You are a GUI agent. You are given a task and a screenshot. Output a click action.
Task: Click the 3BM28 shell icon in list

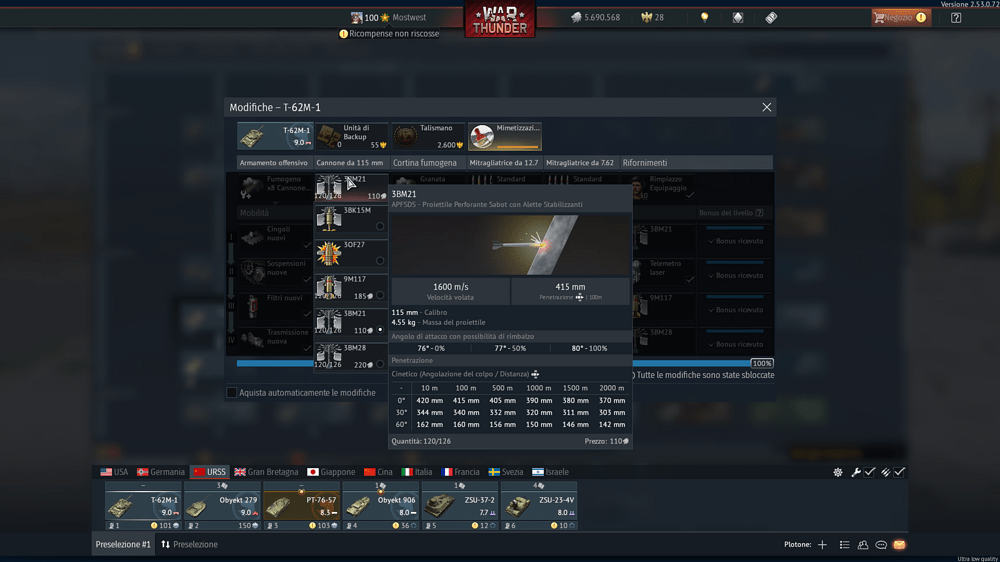[x=329, y=357]
